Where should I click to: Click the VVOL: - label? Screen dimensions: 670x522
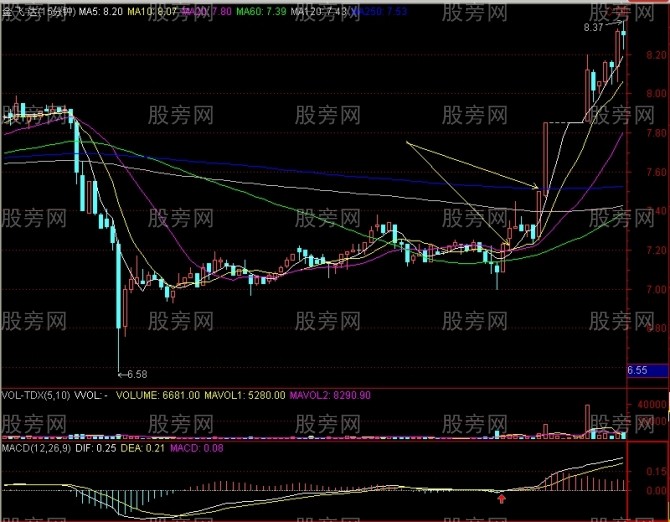click(x=91, y=395)
